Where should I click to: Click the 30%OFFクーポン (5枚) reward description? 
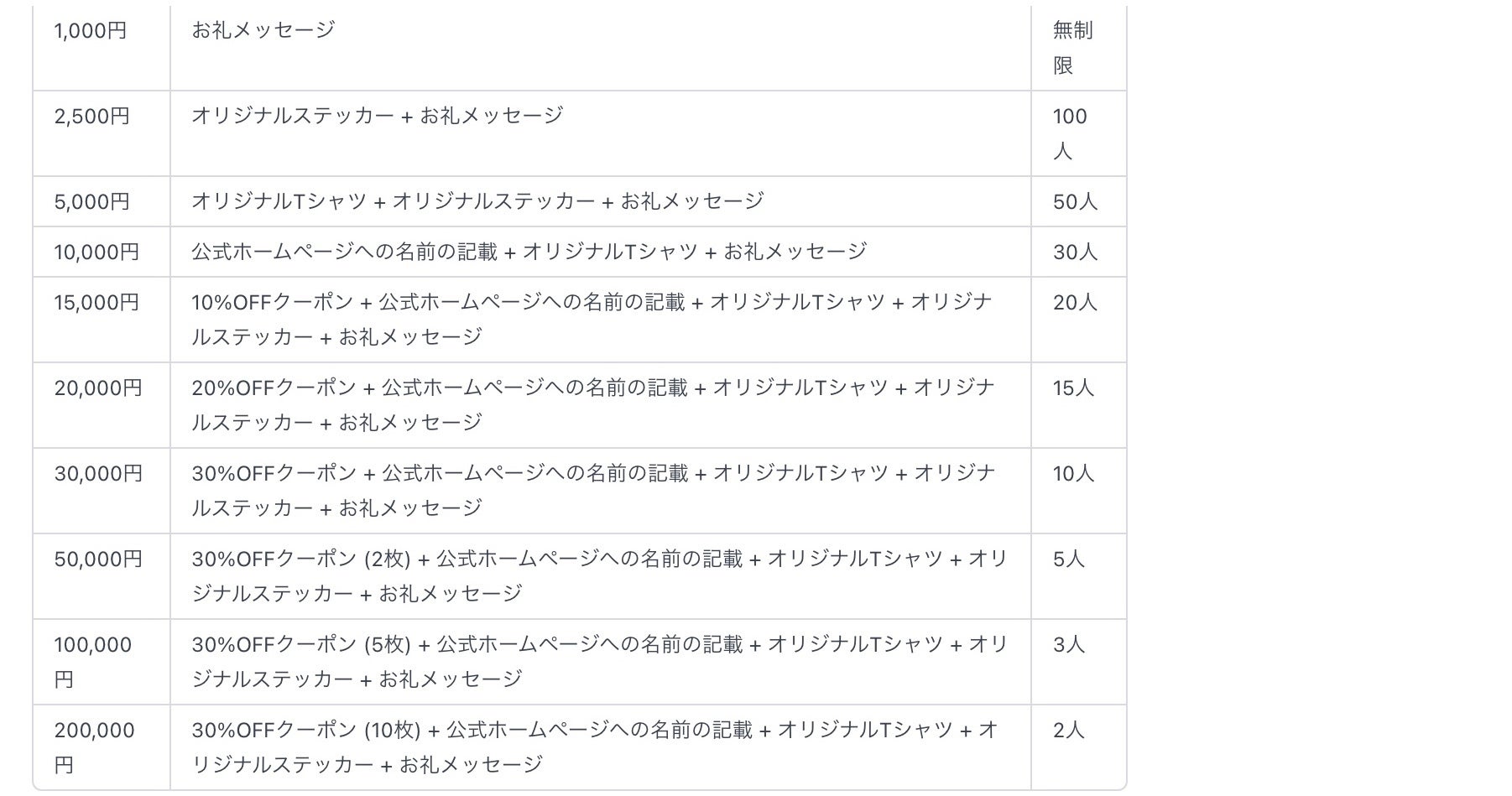599,662
